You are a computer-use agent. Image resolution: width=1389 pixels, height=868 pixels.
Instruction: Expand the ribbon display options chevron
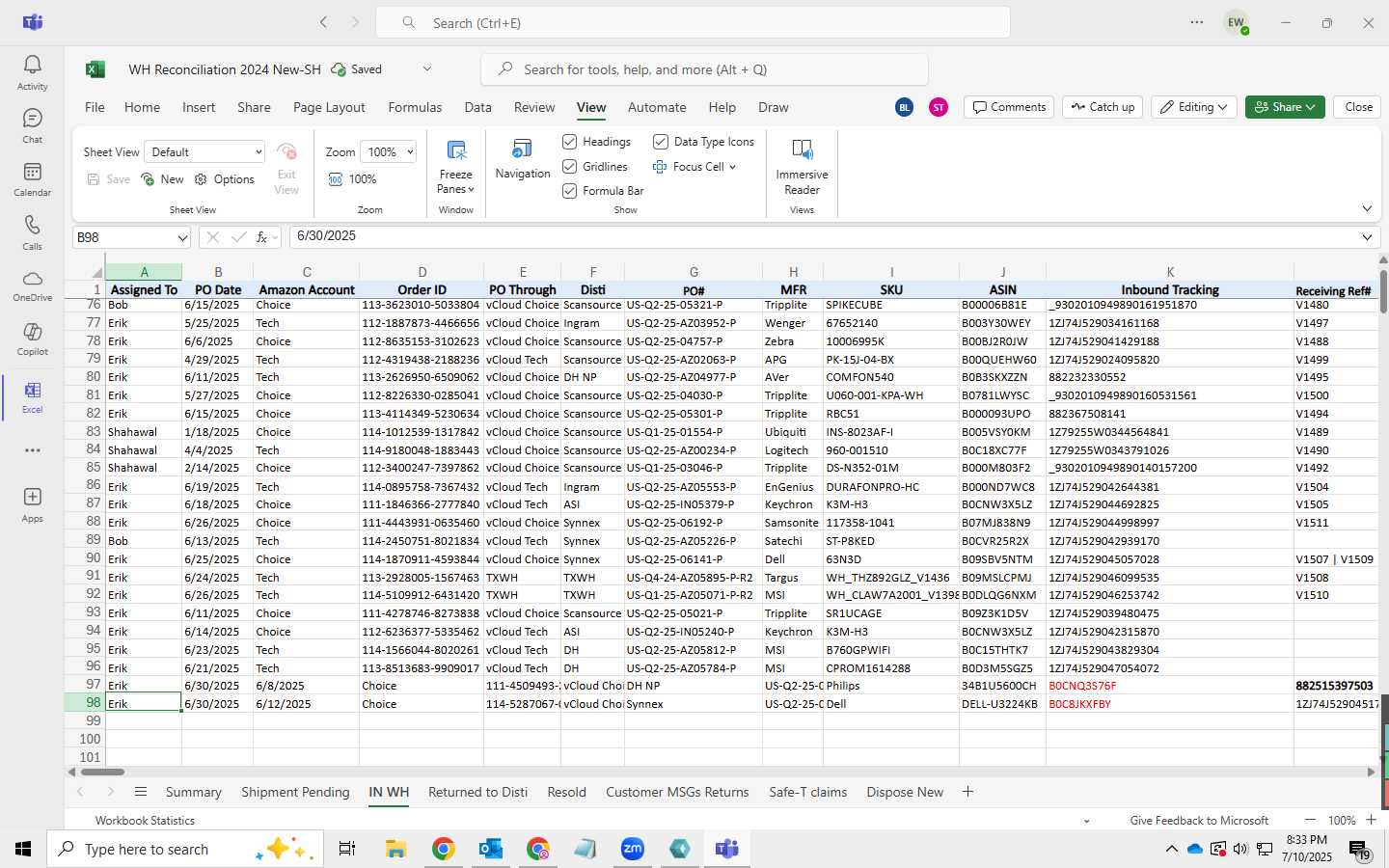[x=1367, y=208]
